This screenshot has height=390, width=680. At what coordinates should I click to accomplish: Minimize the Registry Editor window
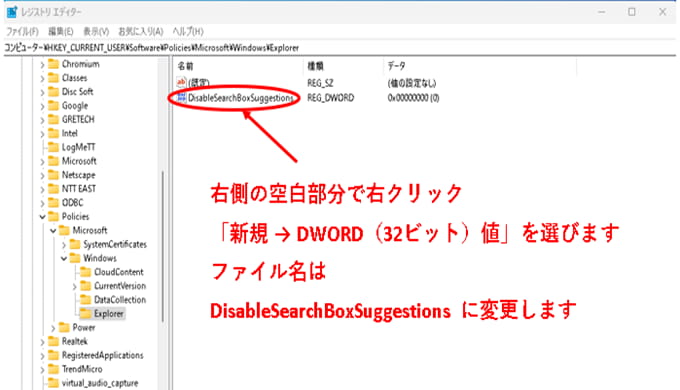602,12
